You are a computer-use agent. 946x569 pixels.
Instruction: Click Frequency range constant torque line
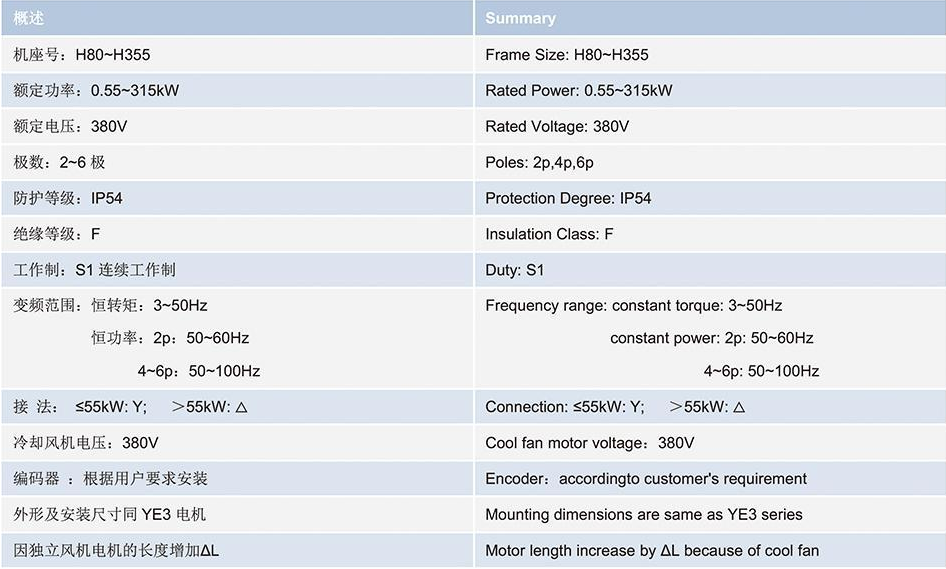(633, 305)
